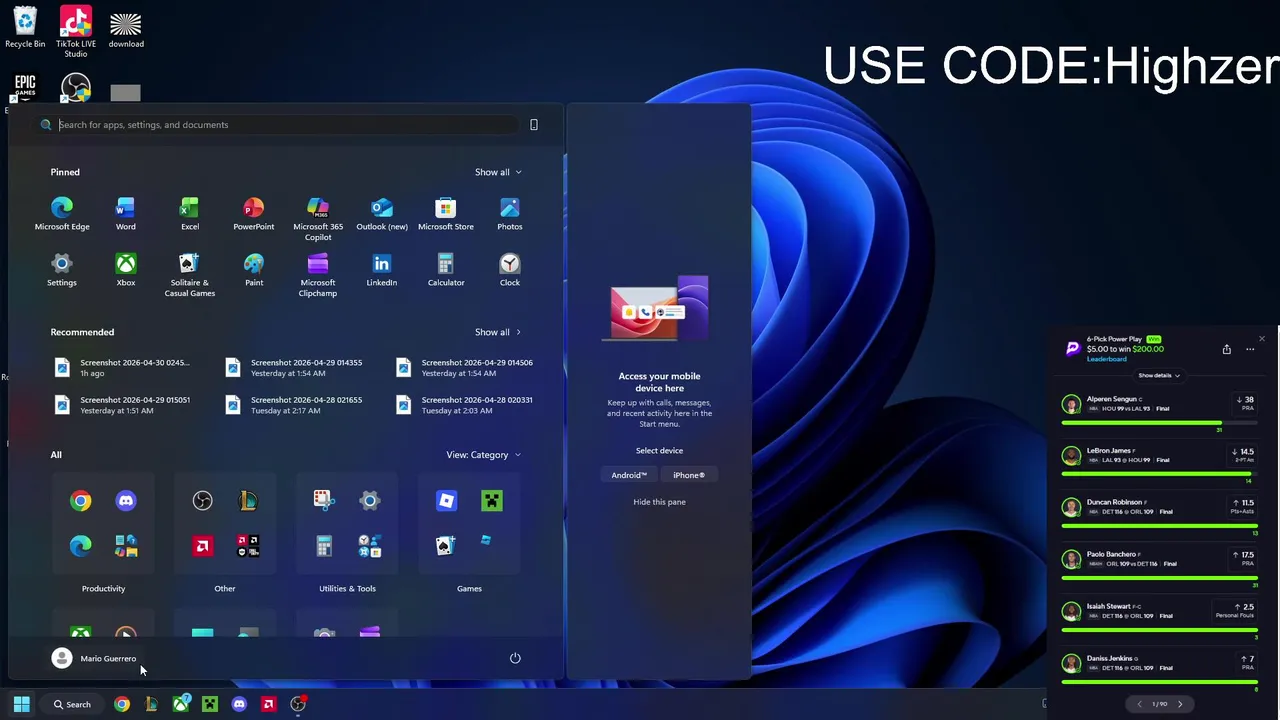Screen dimensions: 1280x720
Task: Toggle the pane icon beside Start search
Action: [534, 125]
